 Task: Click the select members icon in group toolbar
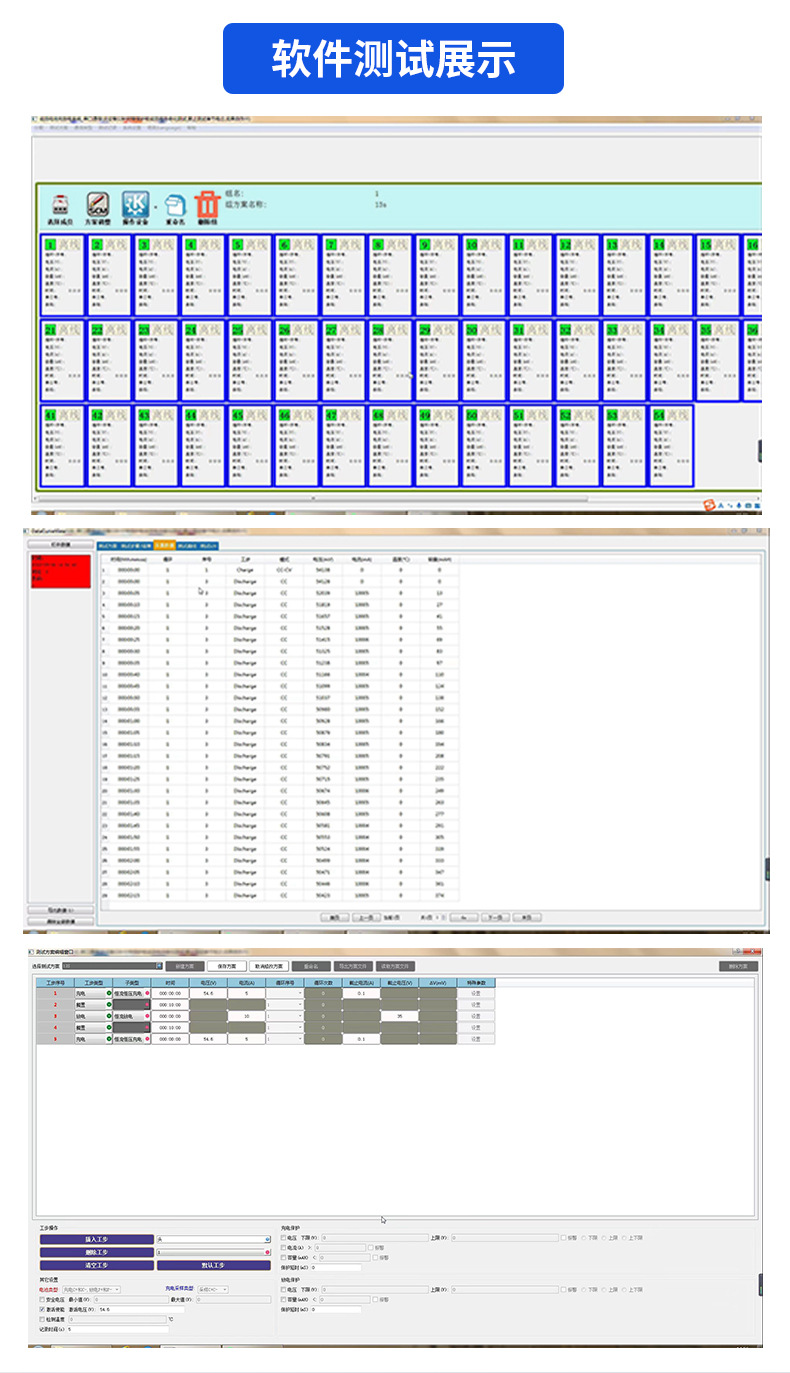tap(59, 206)
